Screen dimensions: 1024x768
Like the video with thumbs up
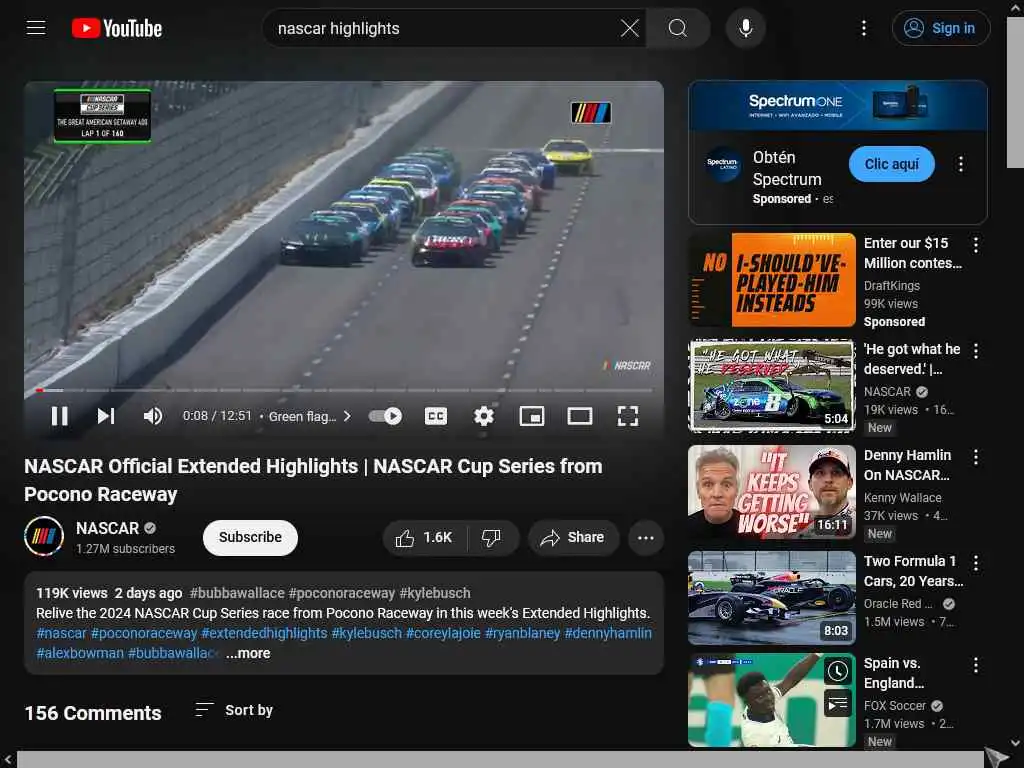point(425,537)
